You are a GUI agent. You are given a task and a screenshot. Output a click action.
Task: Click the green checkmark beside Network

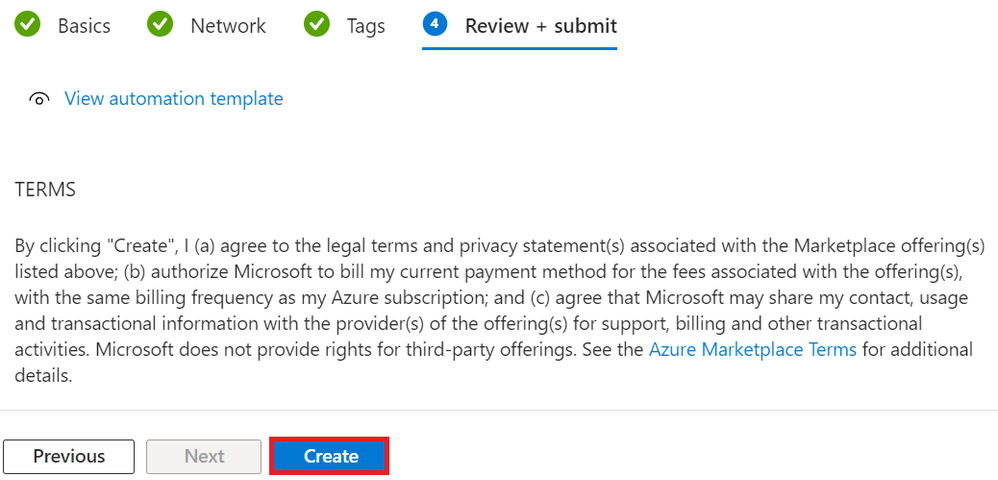point(160,24)
